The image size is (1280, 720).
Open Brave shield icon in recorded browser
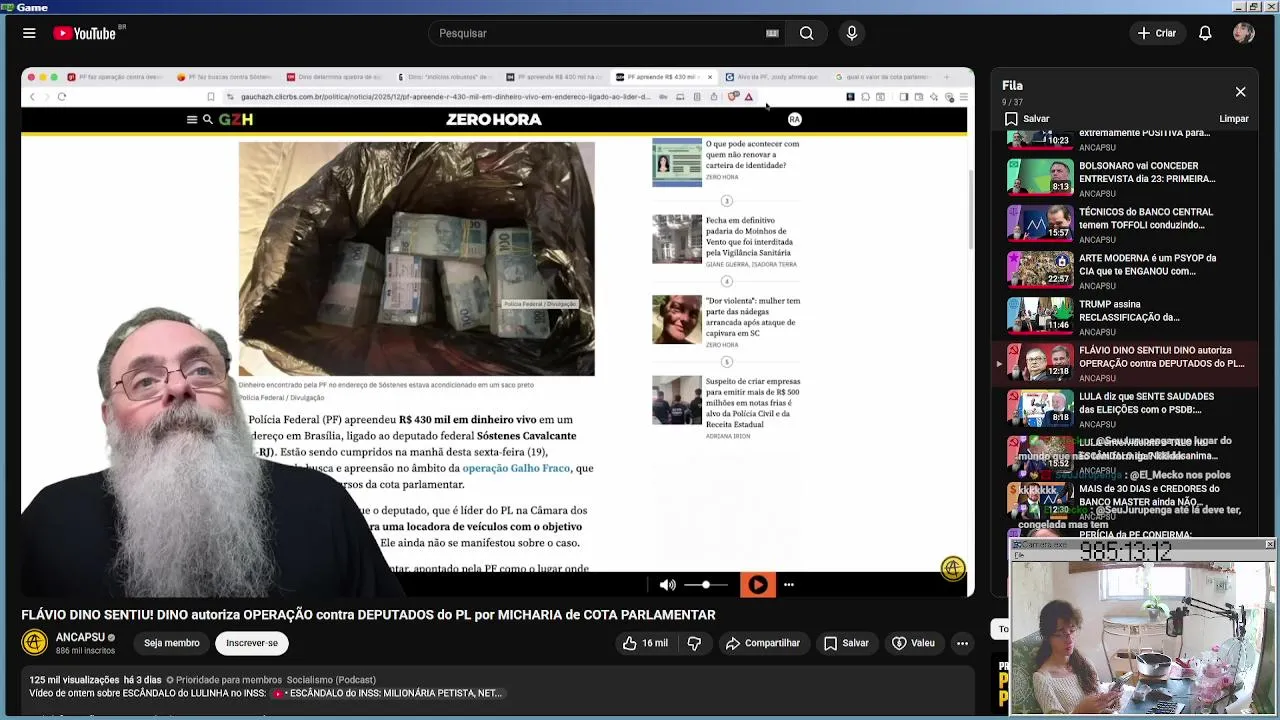[x=733, y=97]
